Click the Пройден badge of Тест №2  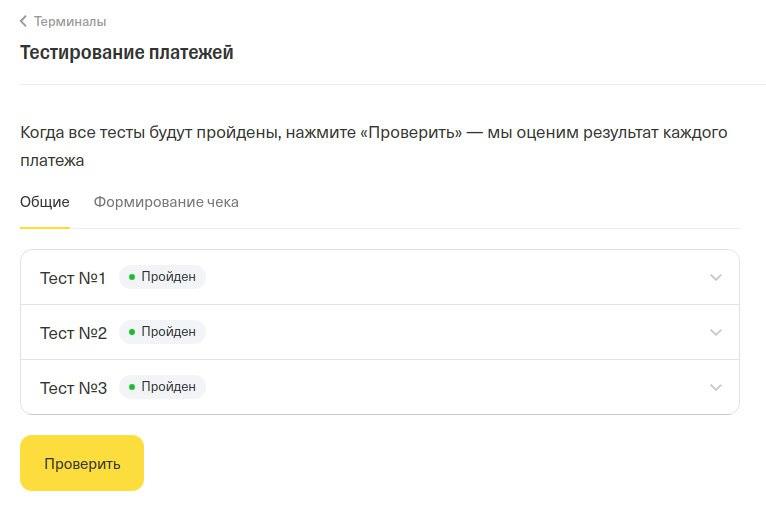[163, 332]
